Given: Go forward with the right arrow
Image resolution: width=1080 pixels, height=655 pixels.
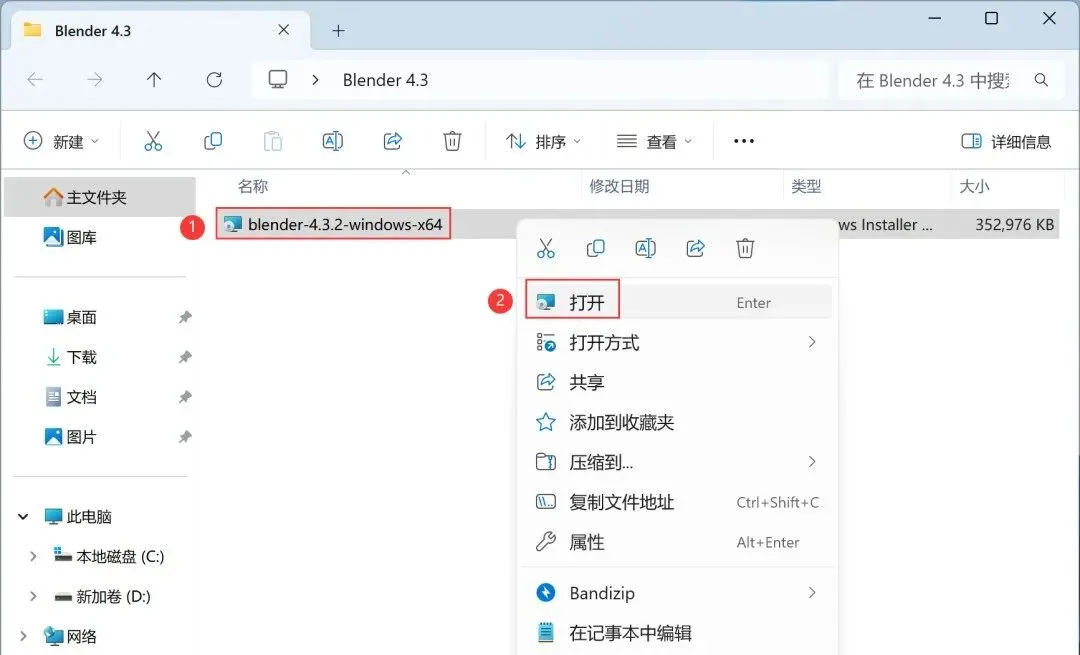Looking at the screenshot, I should [x=94, y=80].
